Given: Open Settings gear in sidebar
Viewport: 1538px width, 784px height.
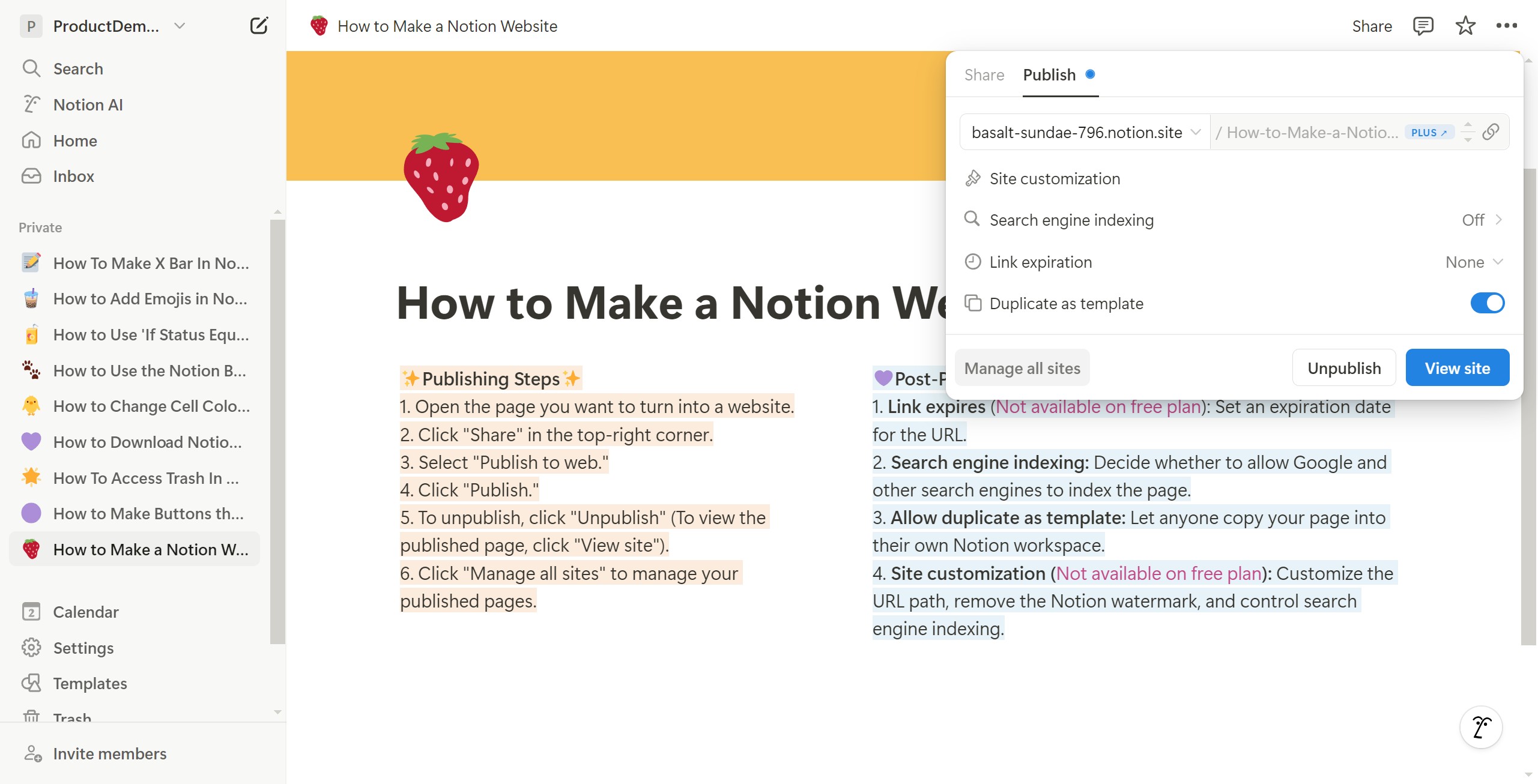Looking at the screenshot, I should (x=31, y=648).
